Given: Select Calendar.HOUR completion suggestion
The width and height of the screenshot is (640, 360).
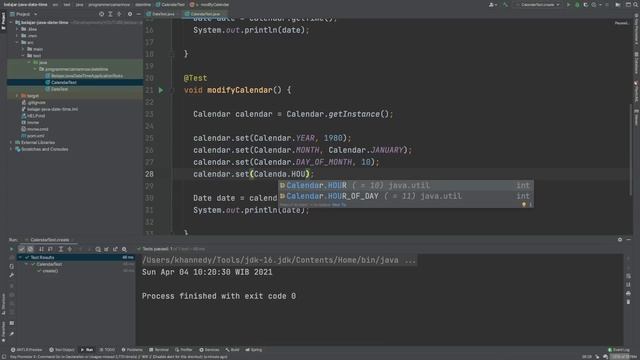Looking at the screenshot, I should [x=406, y=185].
